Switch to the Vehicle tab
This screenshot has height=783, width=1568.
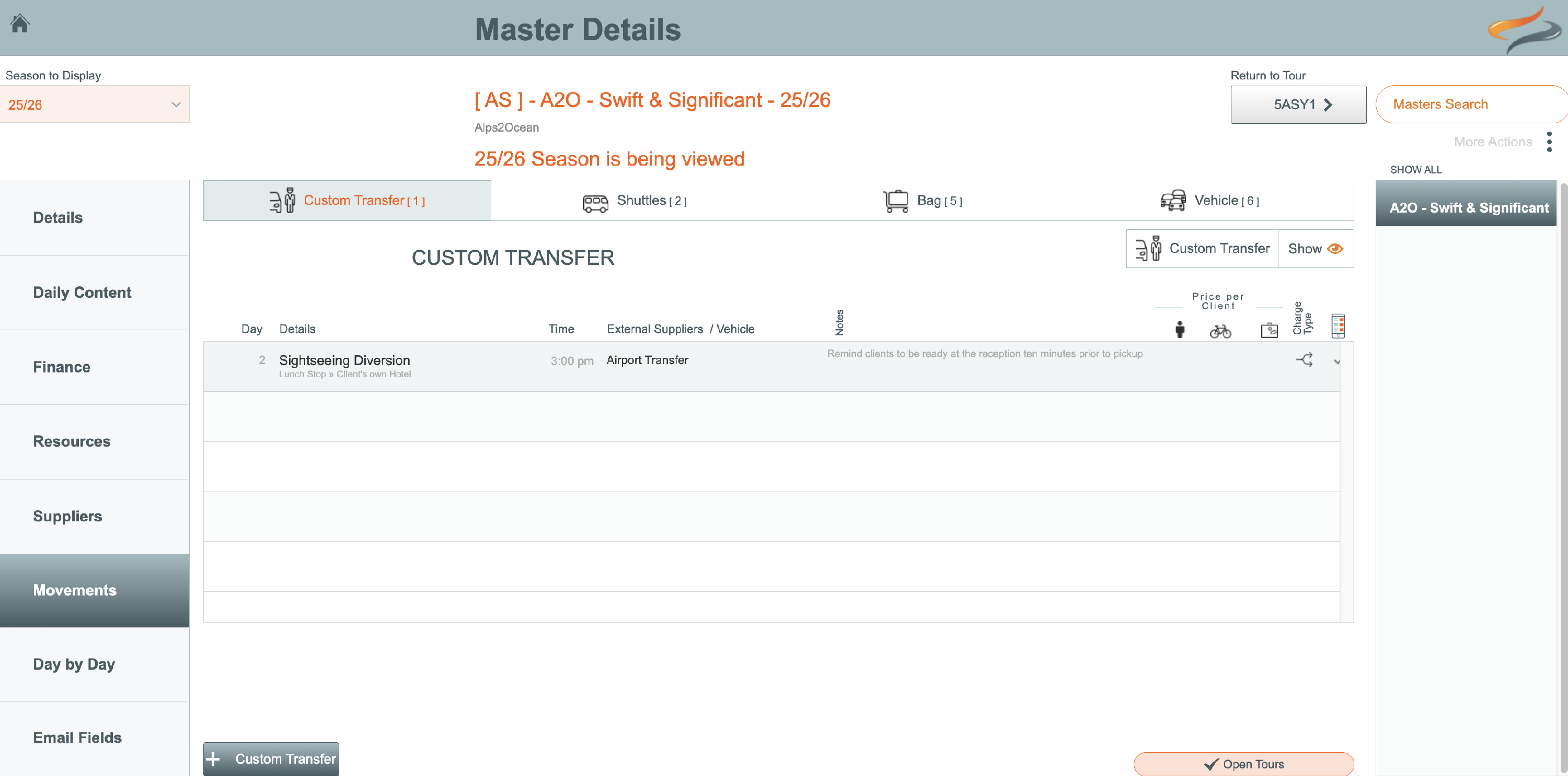(x=1209, y=201)
